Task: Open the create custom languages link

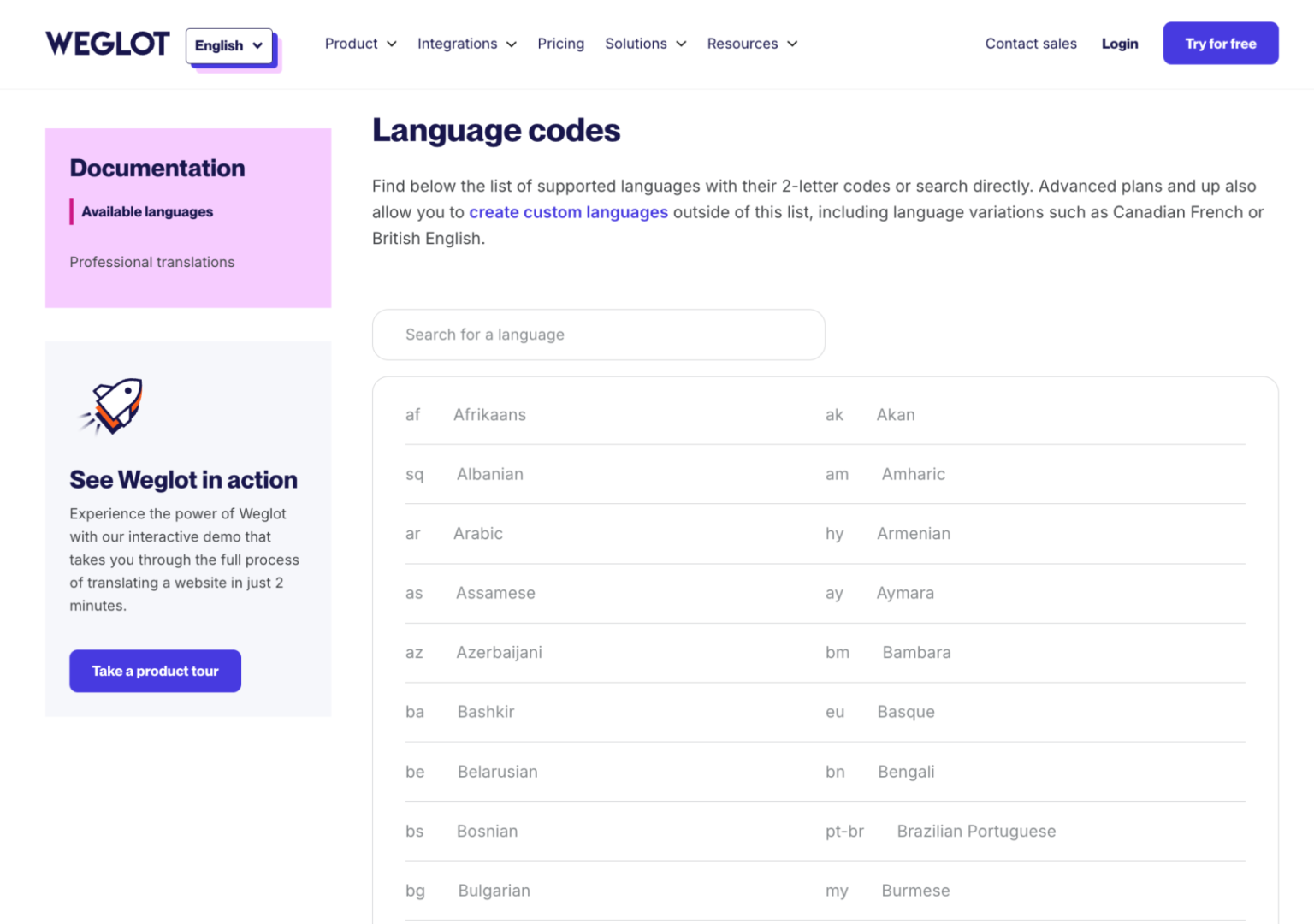Action: (568, 212)
